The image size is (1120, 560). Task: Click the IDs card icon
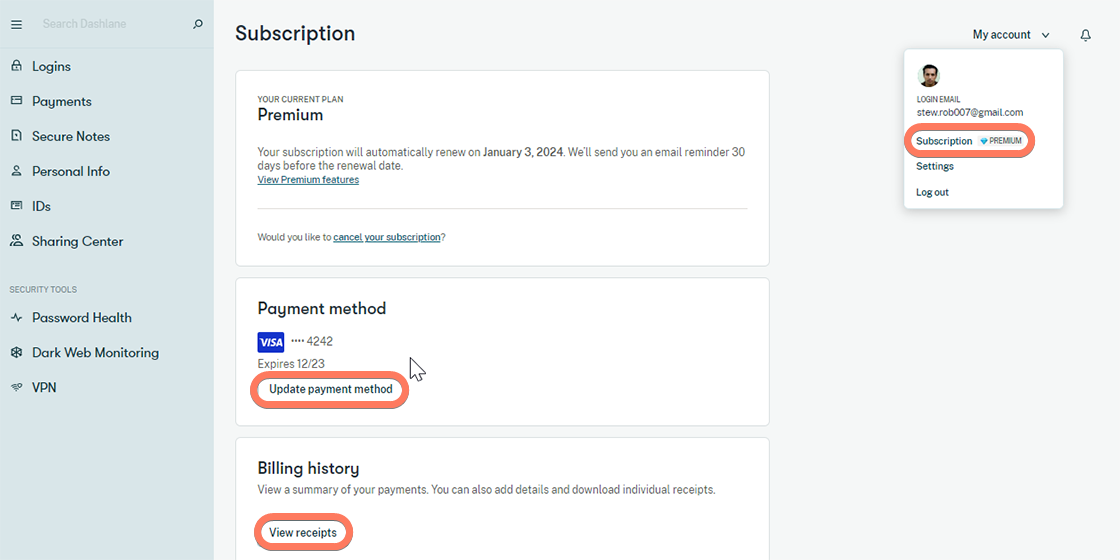tap(16, 206)
